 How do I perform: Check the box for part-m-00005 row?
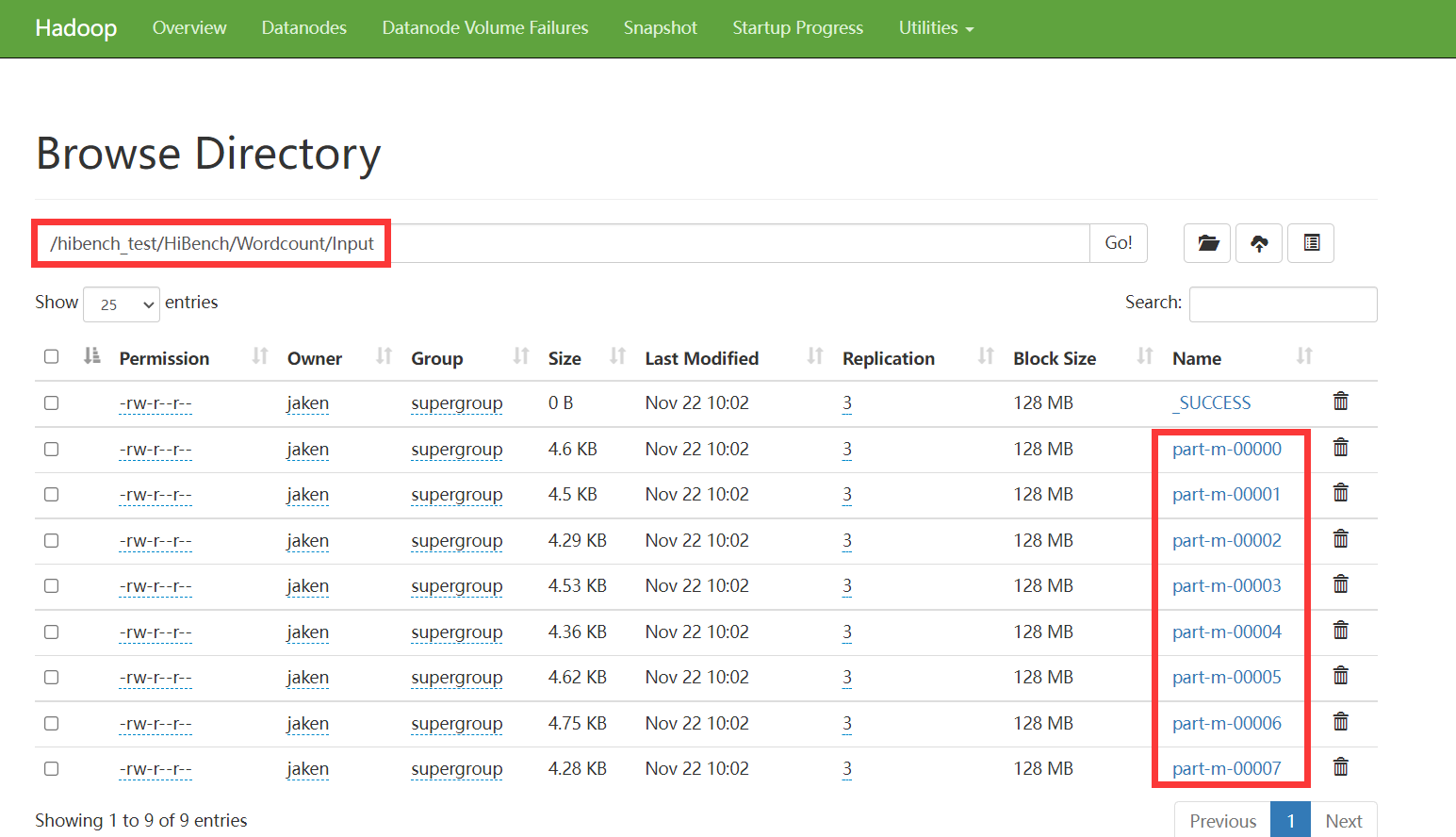[x=51, y=677]
